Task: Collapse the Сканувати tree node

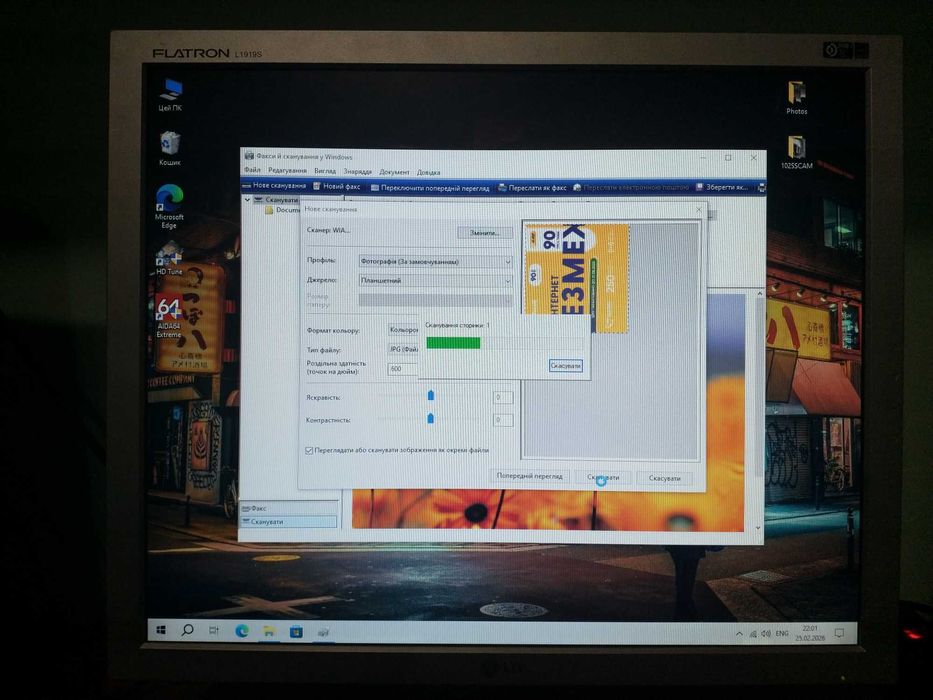Action: (248, 200)
